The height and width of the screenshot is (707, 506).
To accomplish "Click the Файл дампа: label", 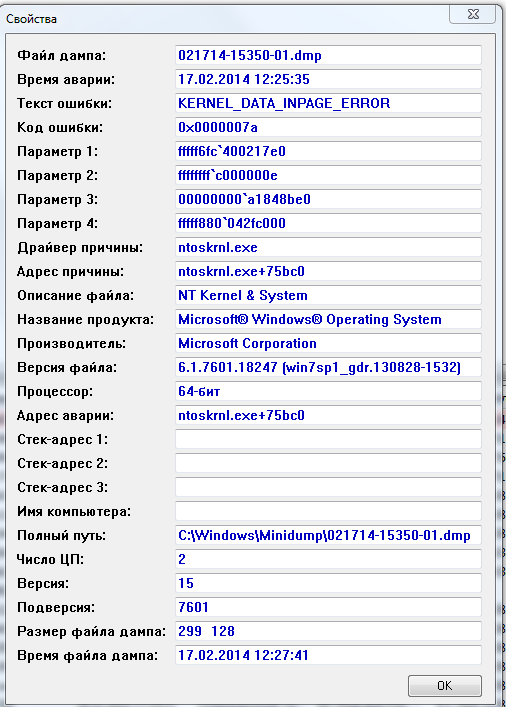I will click(x=61, y=56).
